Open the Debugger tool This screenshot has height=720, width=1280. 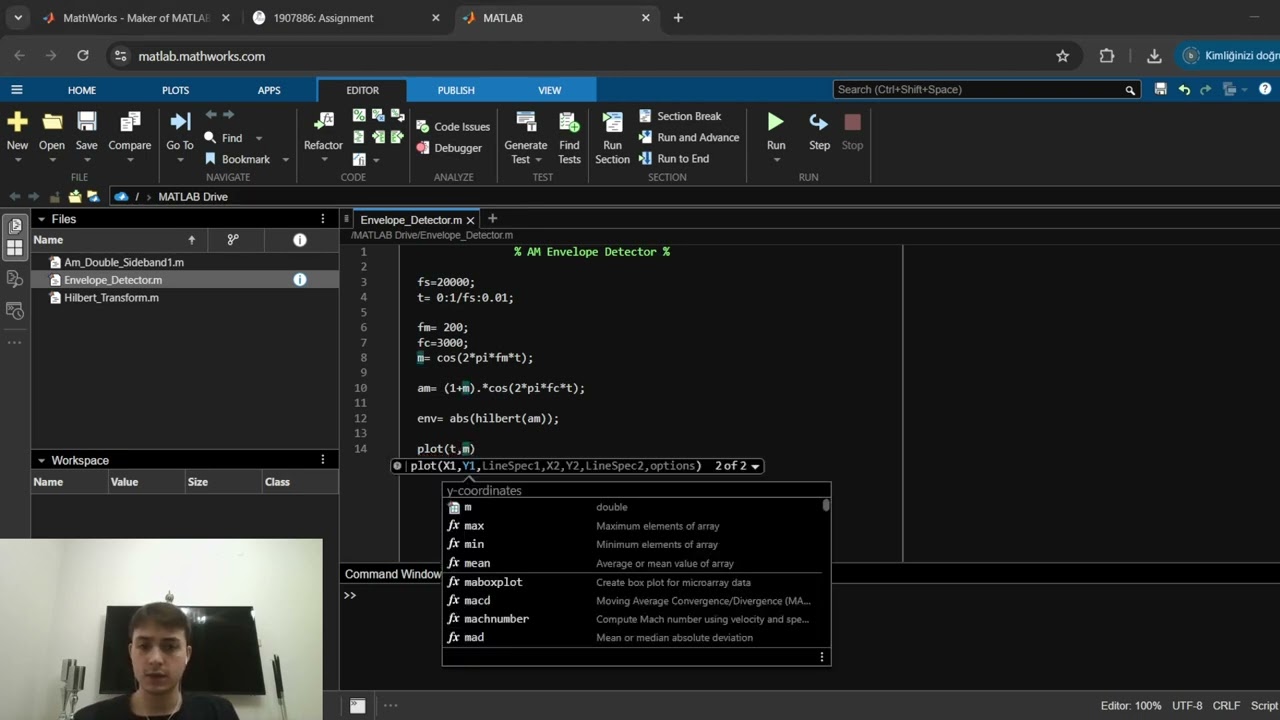449,148
